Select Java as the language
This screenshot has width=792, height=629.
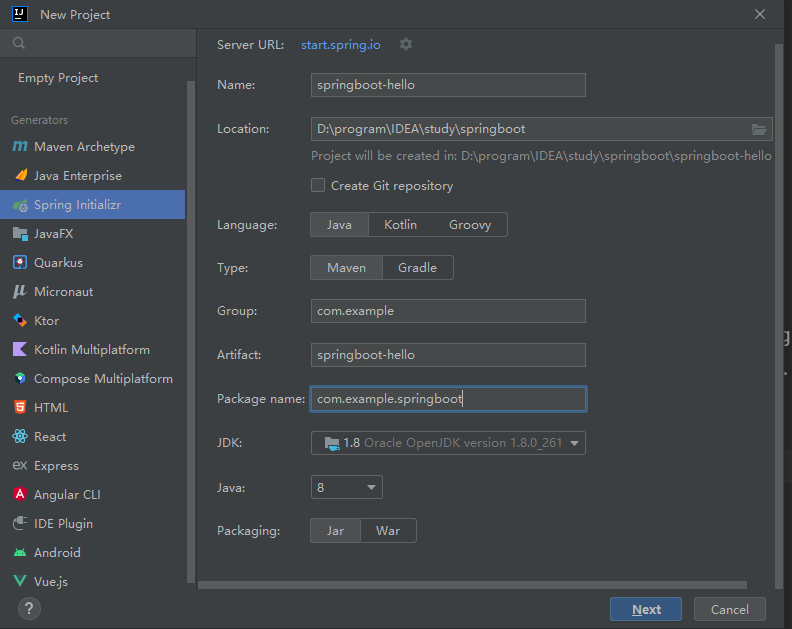[x=339, y=225]
